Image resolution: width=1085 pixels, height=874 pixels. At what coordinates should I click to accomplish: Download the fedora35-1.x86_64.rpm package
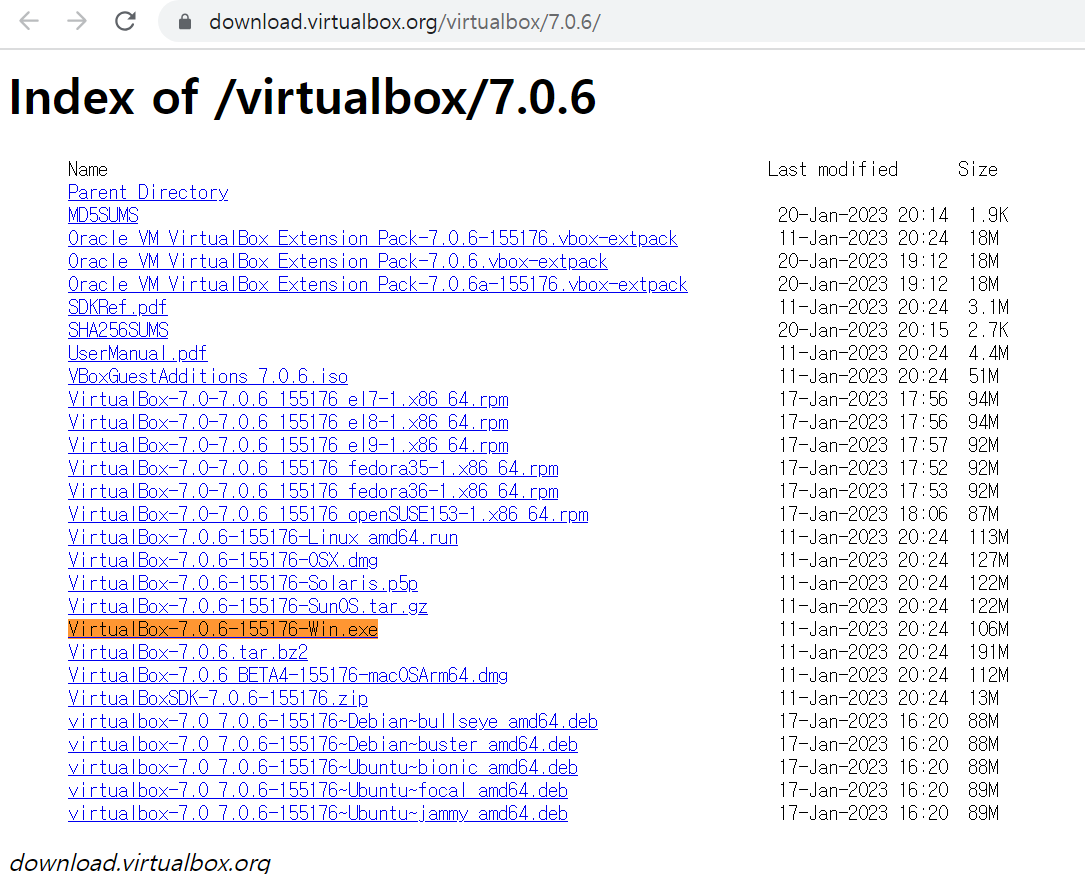[313, 468]
